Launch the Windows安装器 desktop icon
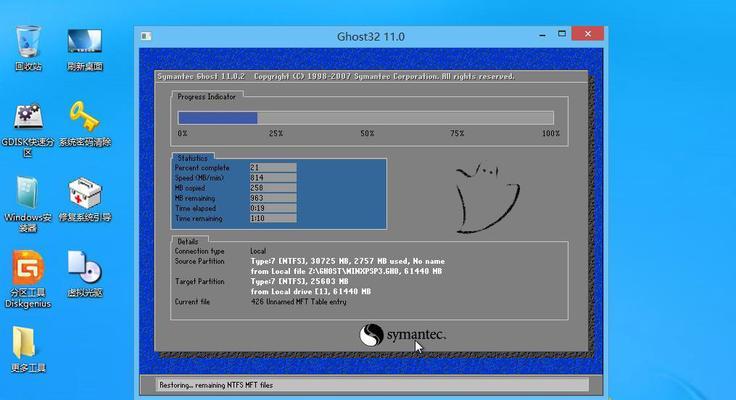 coord(28,205)
